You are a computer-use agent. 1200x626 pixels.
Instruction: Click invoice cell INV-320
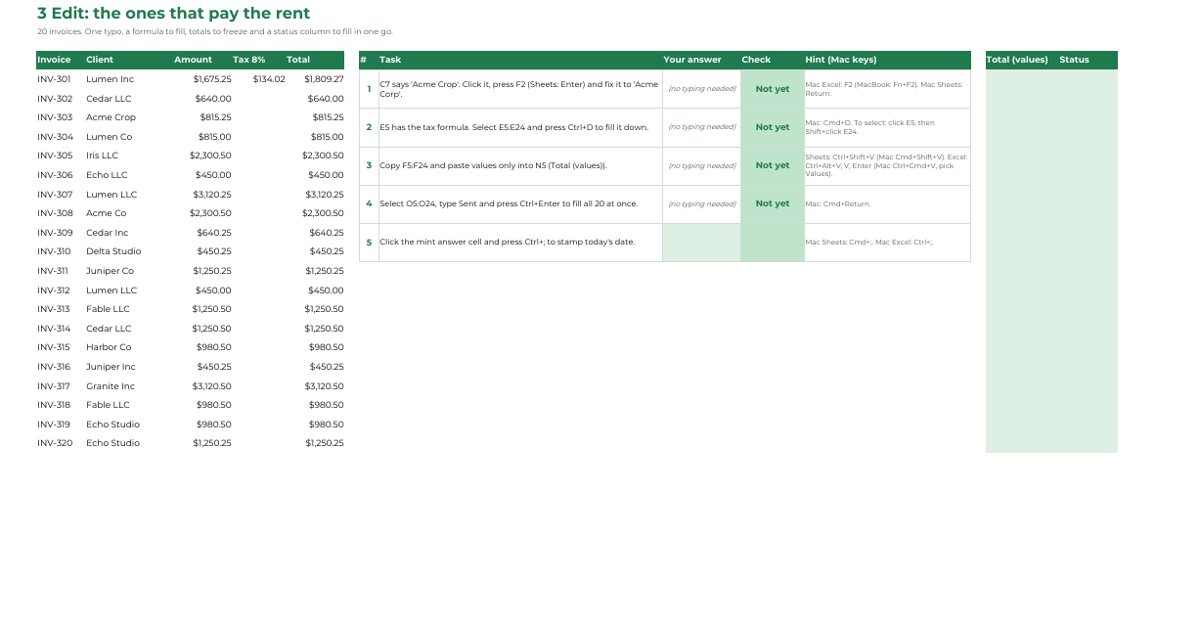click(x=59, y=443)
